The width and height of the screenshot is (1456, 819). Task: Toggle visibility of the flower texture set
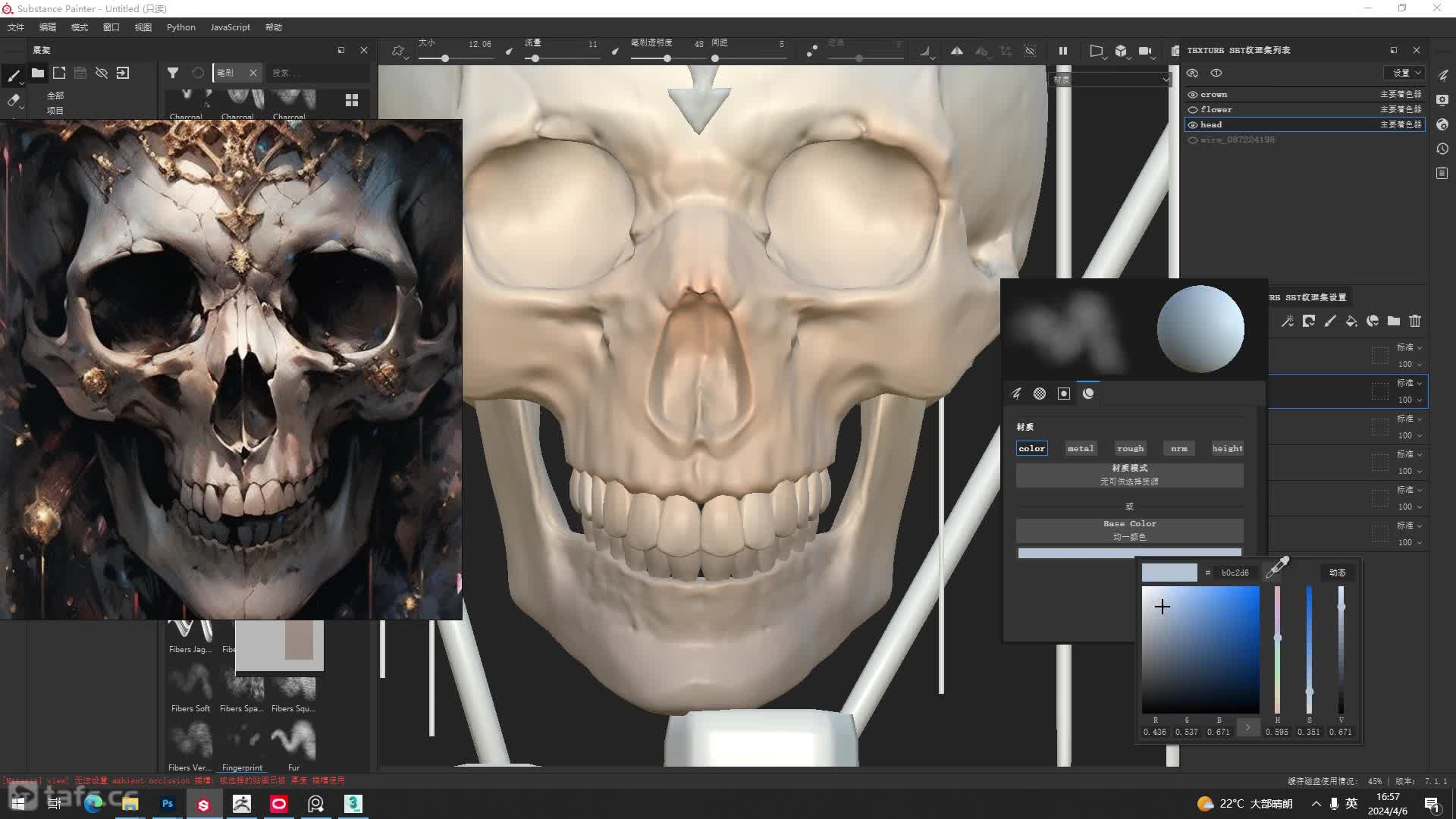click(x=1193, y=110)
